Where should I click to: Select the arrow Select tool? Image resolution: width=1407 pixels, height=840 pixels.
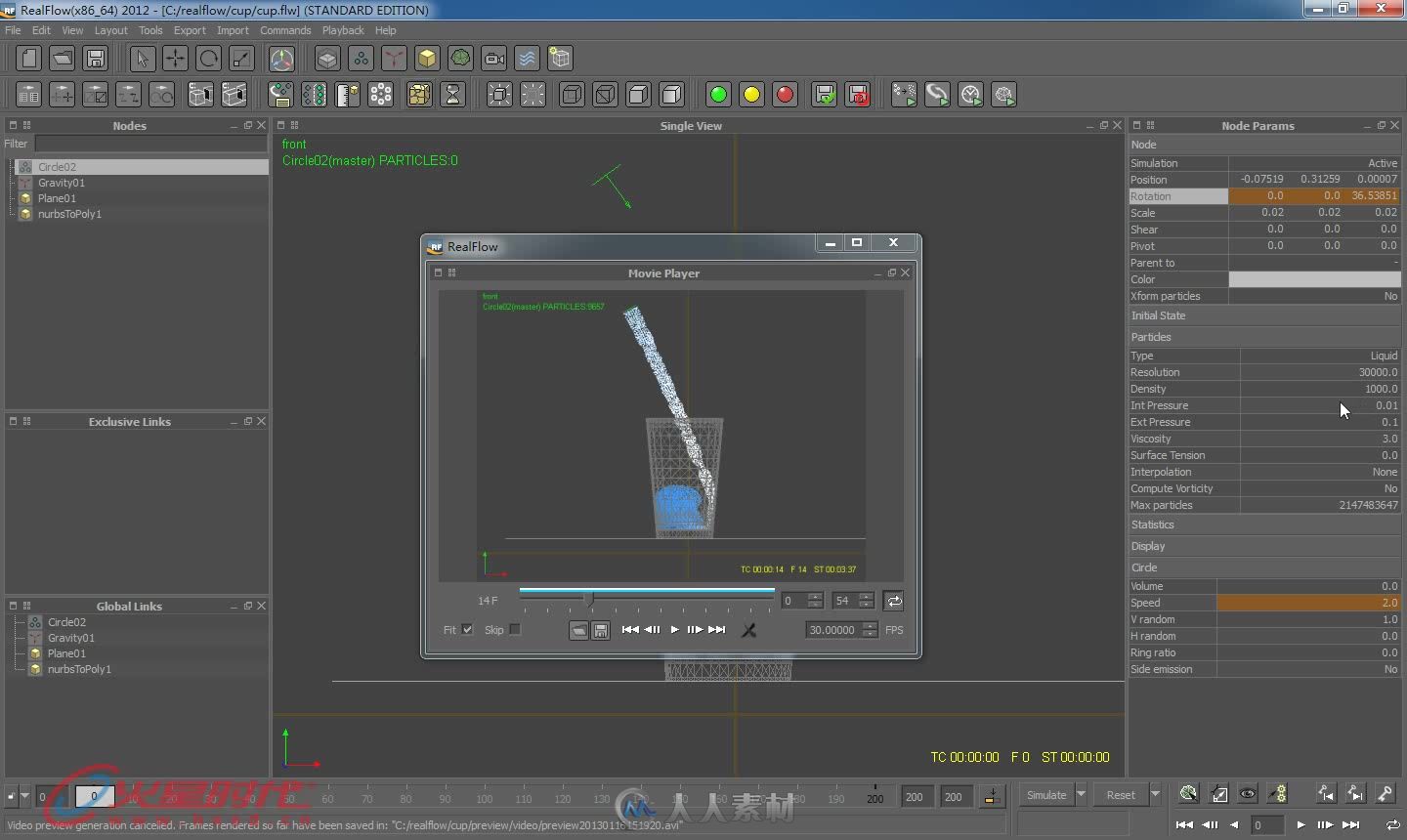[x=142, y=59]
